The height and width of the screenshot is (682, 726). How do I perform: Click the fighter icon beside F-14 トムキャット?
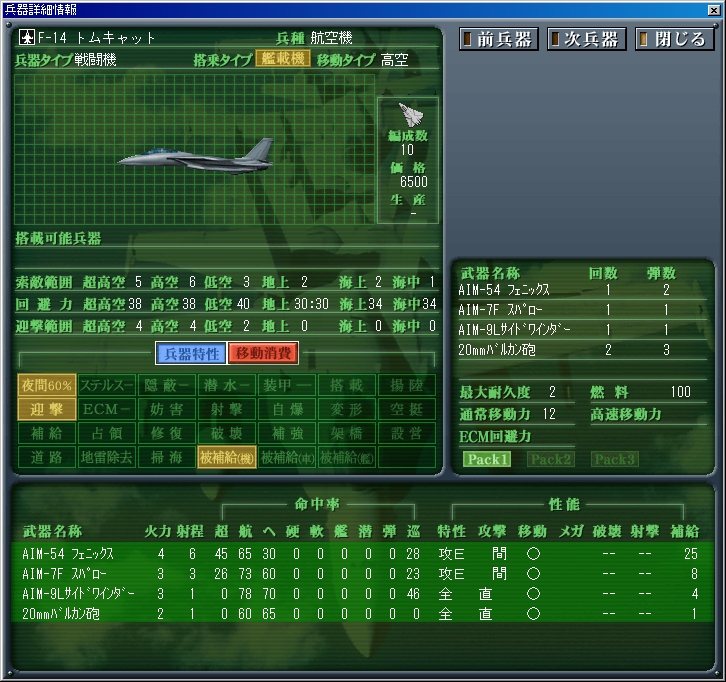pyautogui.click(x=27, y=38)
